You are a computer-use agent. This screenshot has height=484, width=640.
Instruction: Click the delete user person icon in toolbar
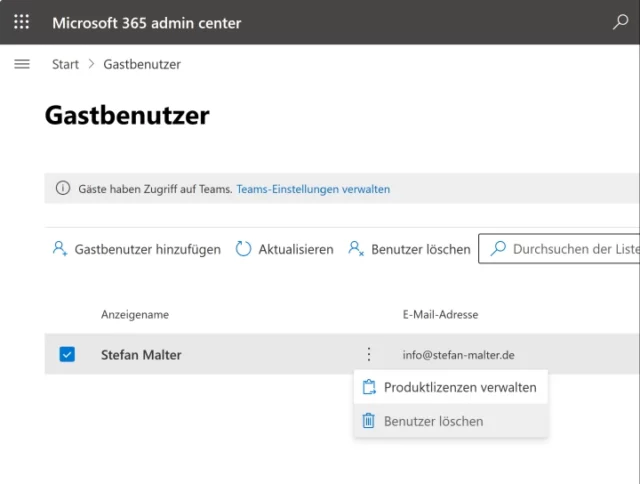pos(356,249)
